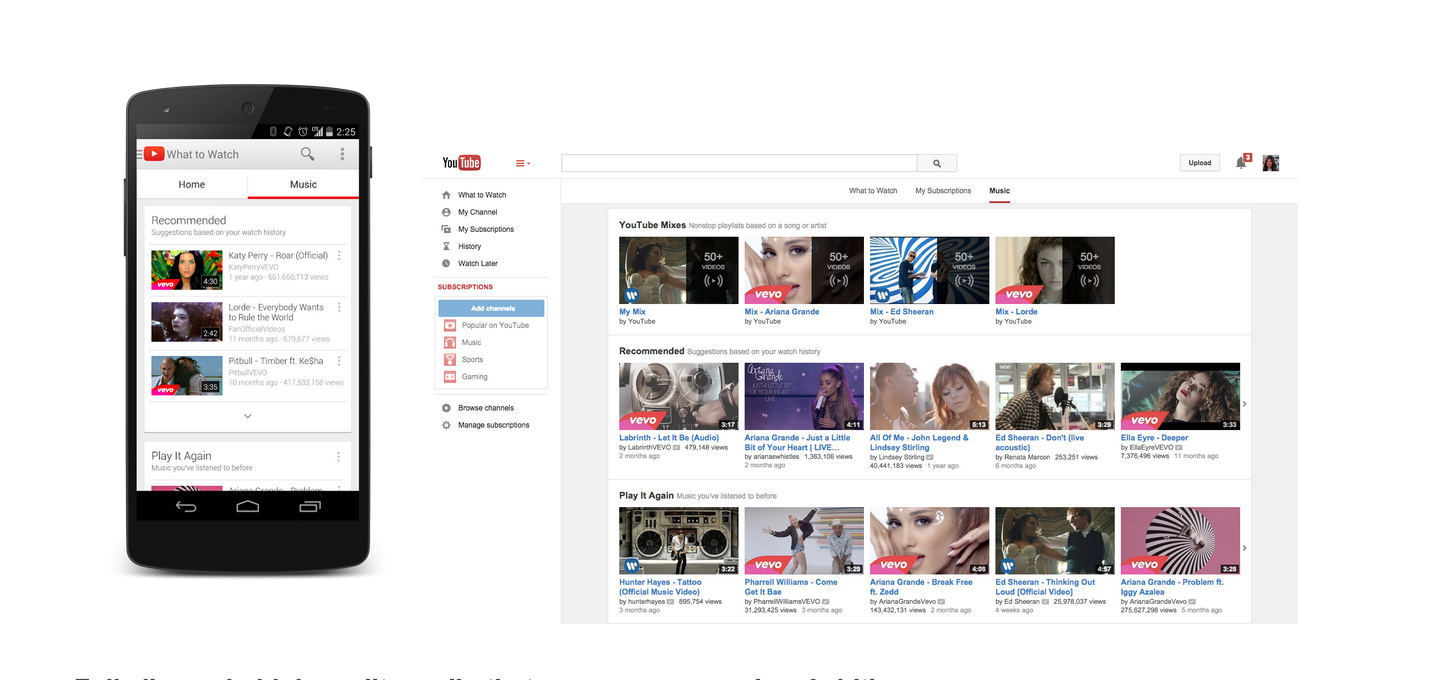
Task: Select the Music tab on desktop
Action: [x=999, y=190]
